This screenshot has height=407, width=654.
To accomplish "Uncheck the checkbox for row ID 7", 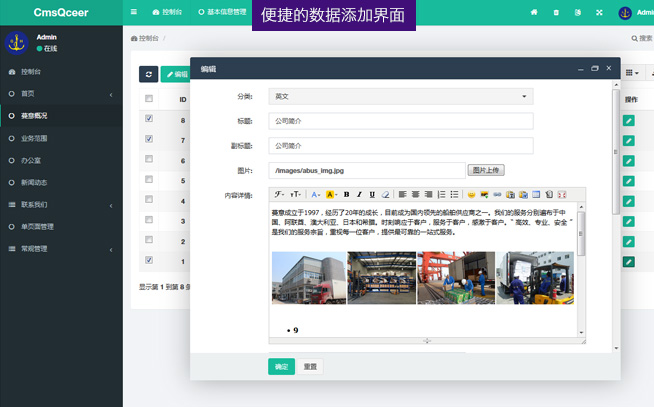I will point(149,138).
